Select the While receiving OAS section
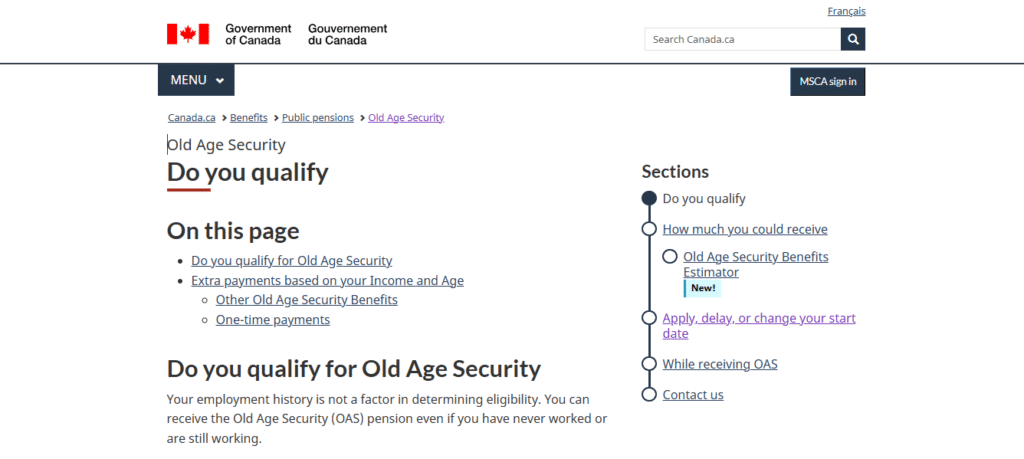Screen dimensions: 1024x459 (720, 364)
